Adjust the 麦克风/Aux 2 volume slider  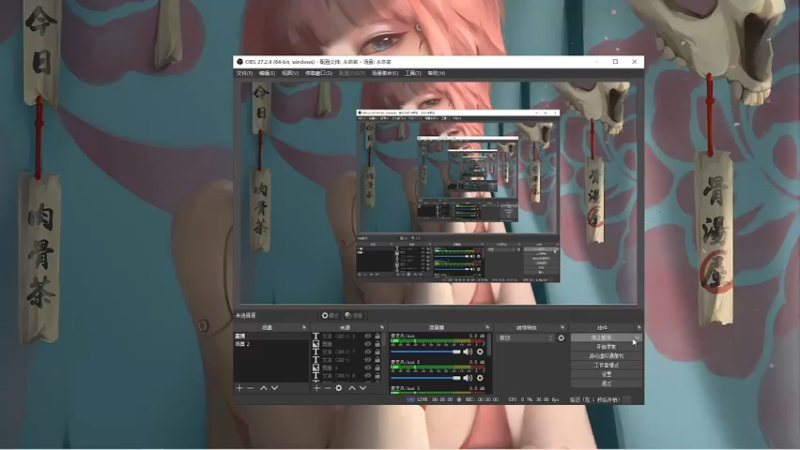pyautogui.click(x=426, y=378)
